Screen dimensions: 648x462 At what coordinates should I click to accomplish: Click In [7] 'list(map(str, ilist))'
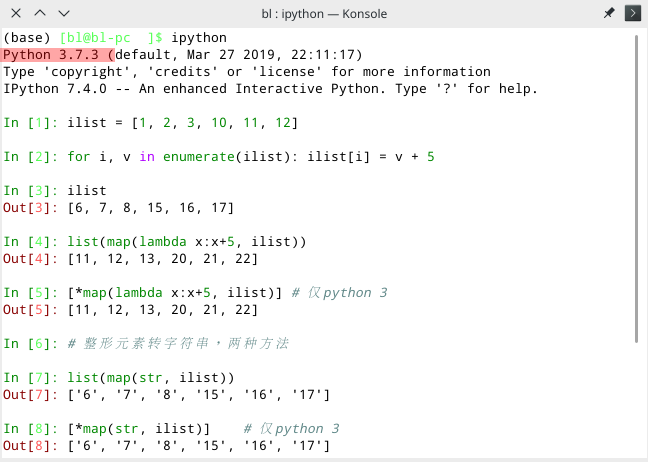click(x=151, y=378)
